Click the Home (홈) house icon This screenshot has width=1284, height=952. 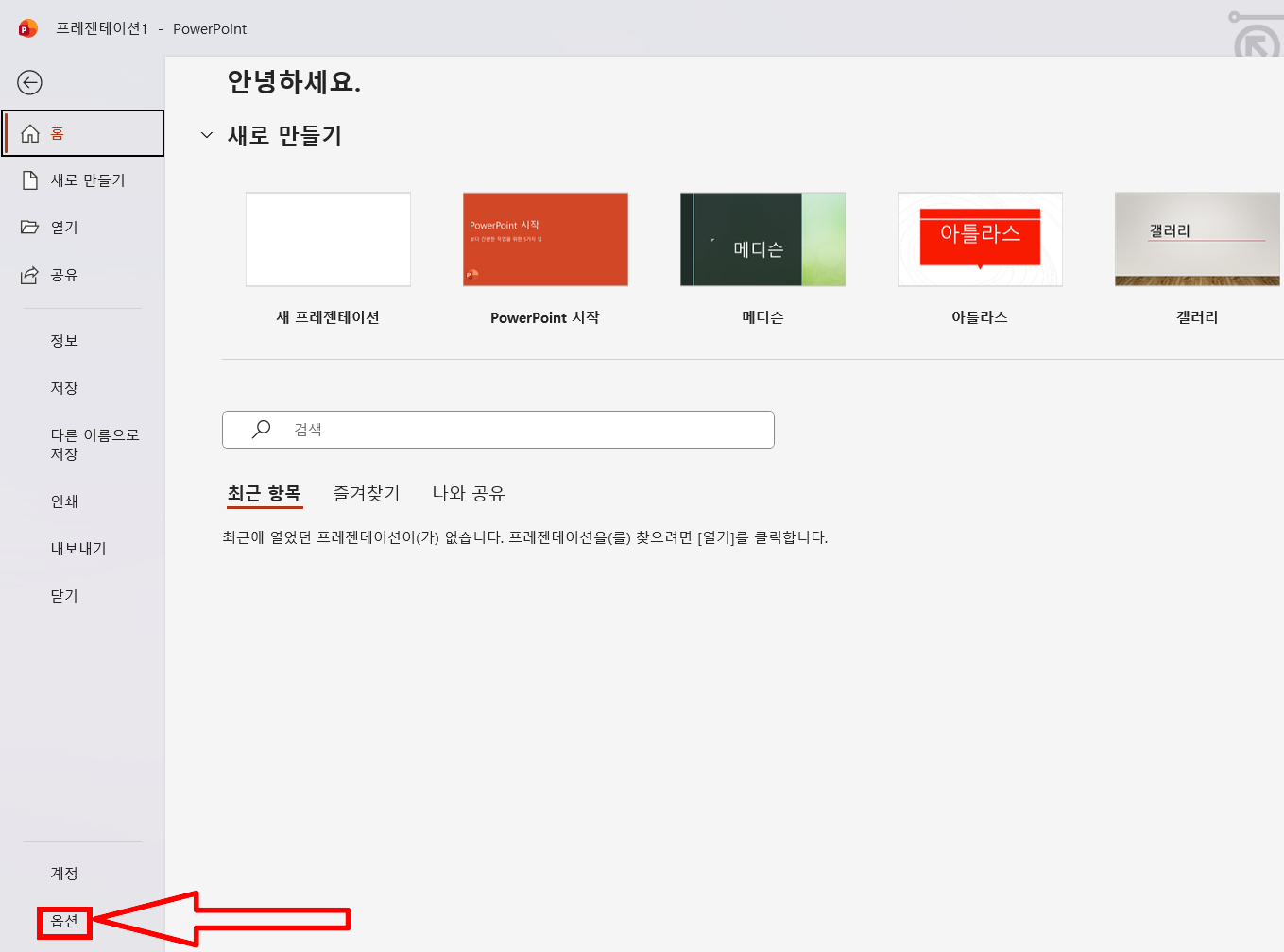coord(30,133)
